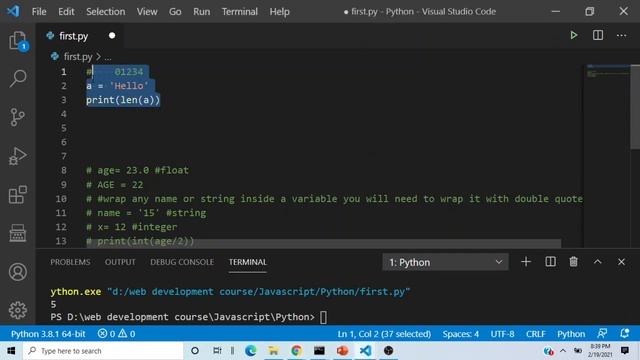Expand breadcrumb ellipsis after first.py
Viewport: 640px width, 360px height.
(108, 57)
